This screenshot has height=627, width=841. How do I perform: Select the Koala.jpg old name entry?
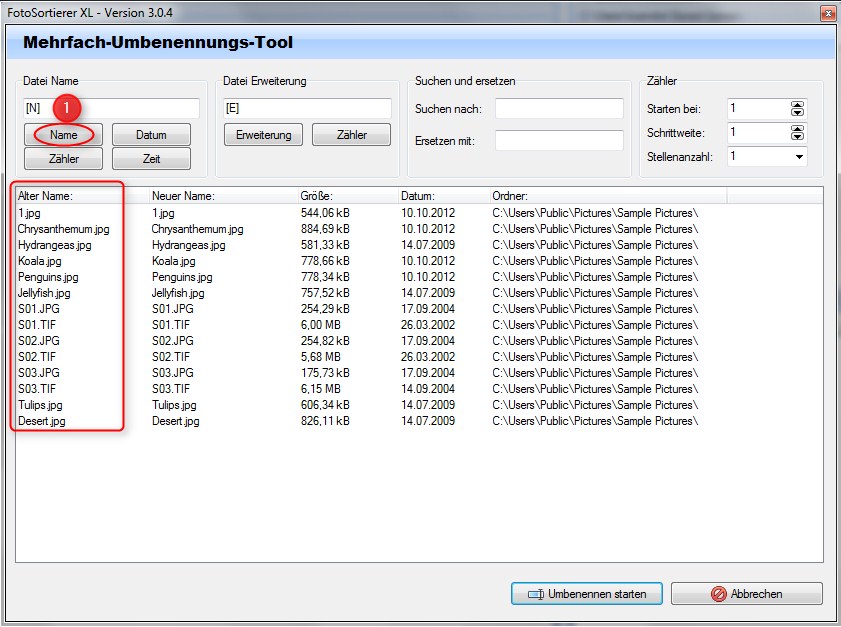(40, 261)
